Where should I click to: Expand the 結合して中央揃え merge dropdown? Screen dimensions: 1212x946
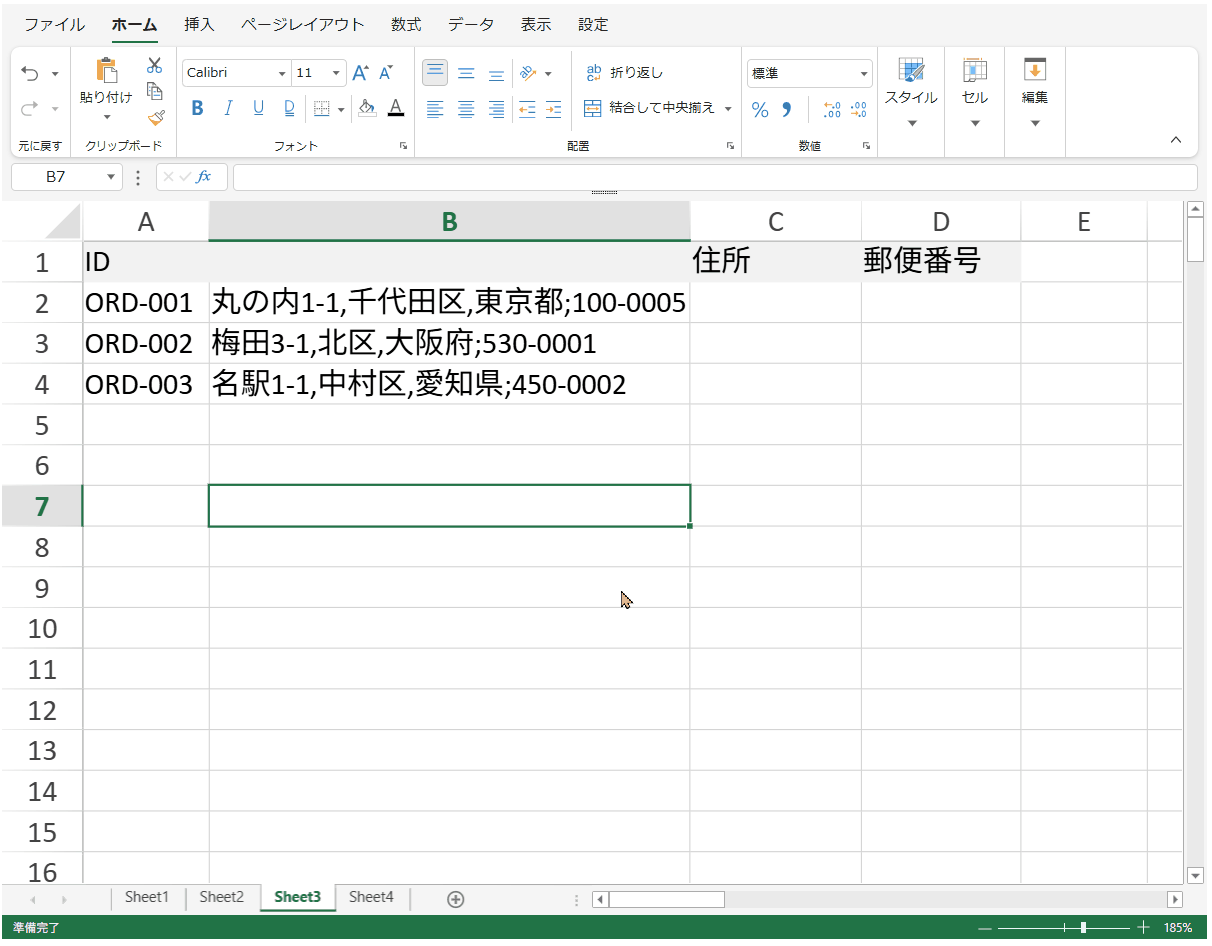pyautogui.click(x=728, y=110)
